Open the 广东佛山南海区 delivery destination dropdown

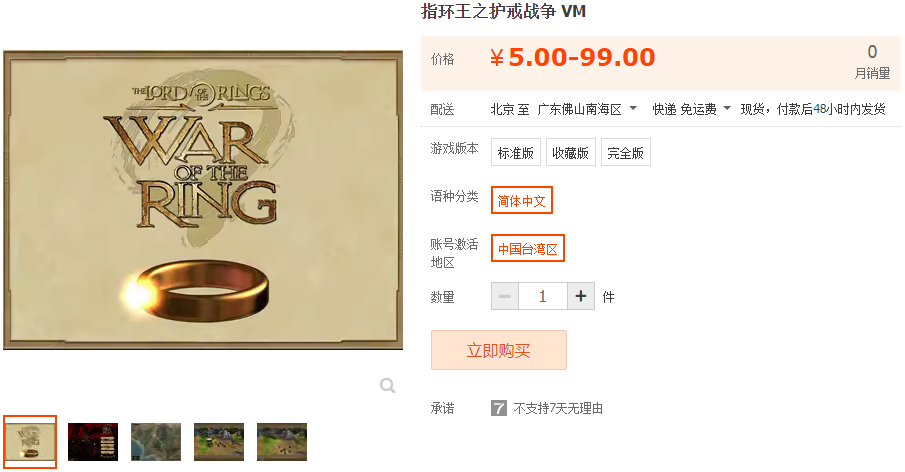coord(587,109)
